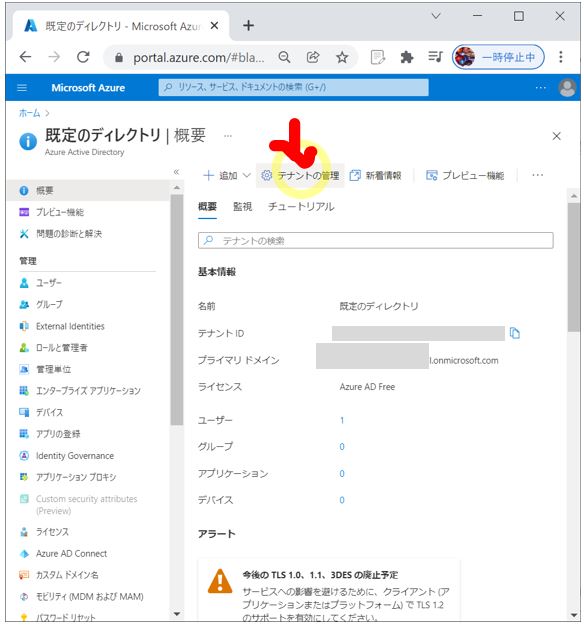Close the 既定のディレクトリ browser tab
This screenshot has height=625, width=584.
pyautogui.click(x=214, y=26)
